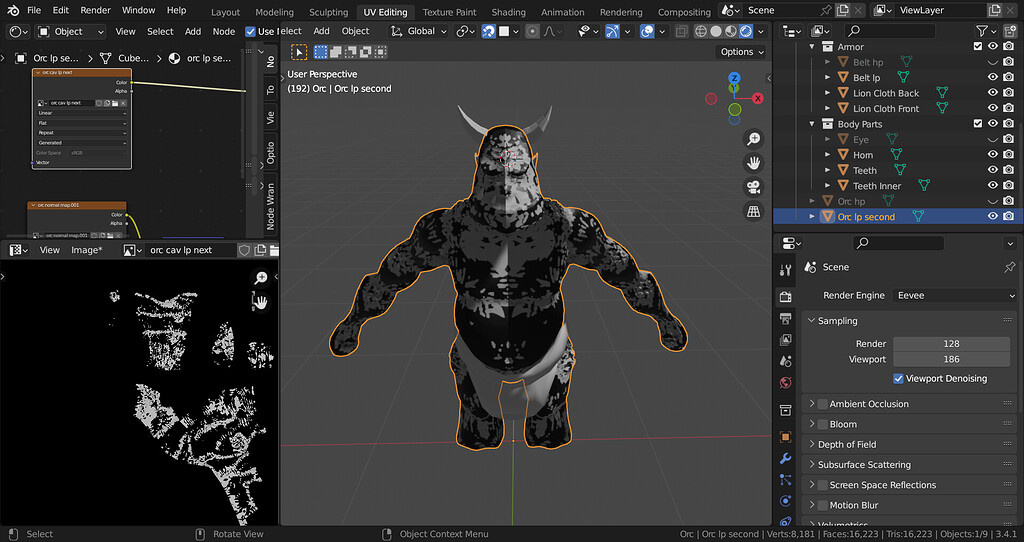Image resolution: width=1024 pixels, height=542 pixels.
Task: Hide Orc lp second eye icon
Action: click(993, 216)
